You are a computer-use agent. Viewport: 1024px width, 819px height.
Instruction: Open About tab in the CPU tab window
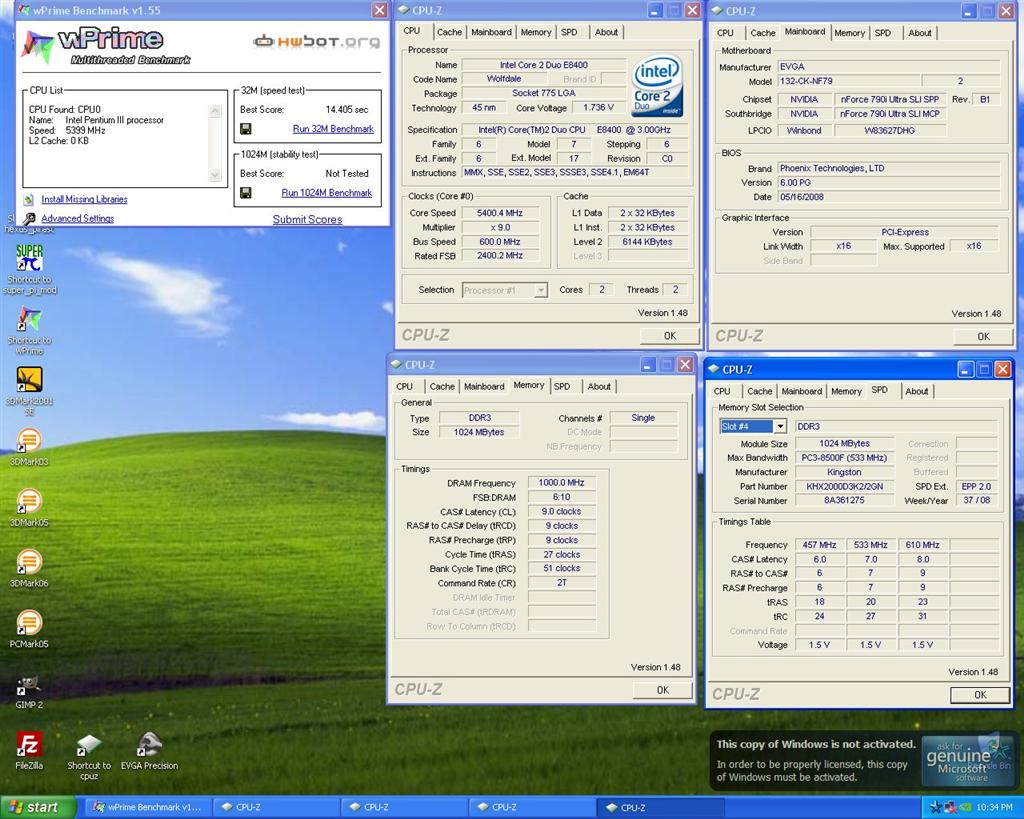click(x=606, y=32)
